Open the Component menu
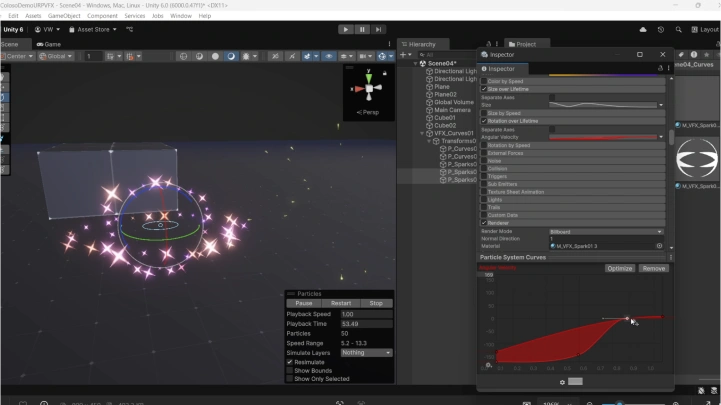 tap(102, 16)
